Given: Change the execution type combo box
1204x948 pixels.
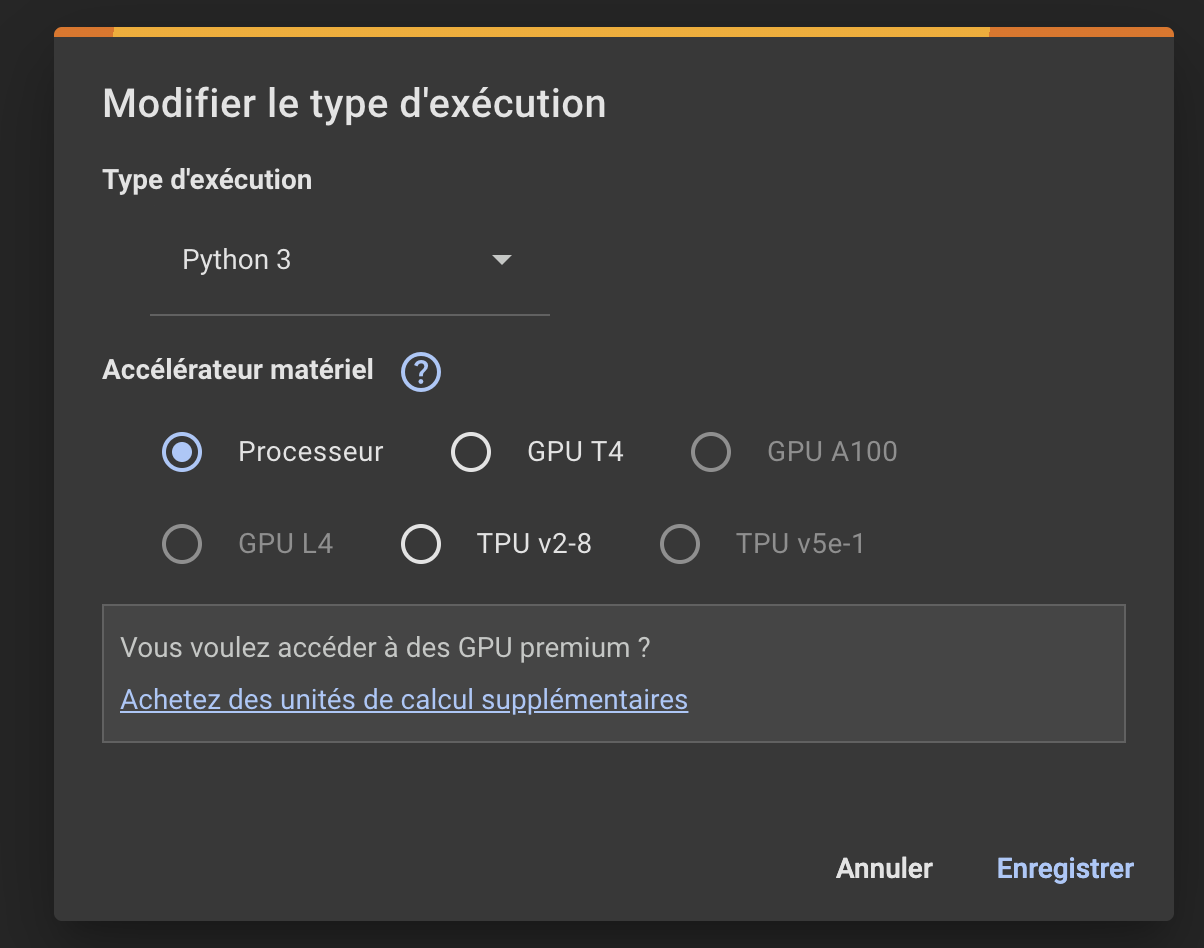Looking at the screenshot, I should tap(350, 259).
